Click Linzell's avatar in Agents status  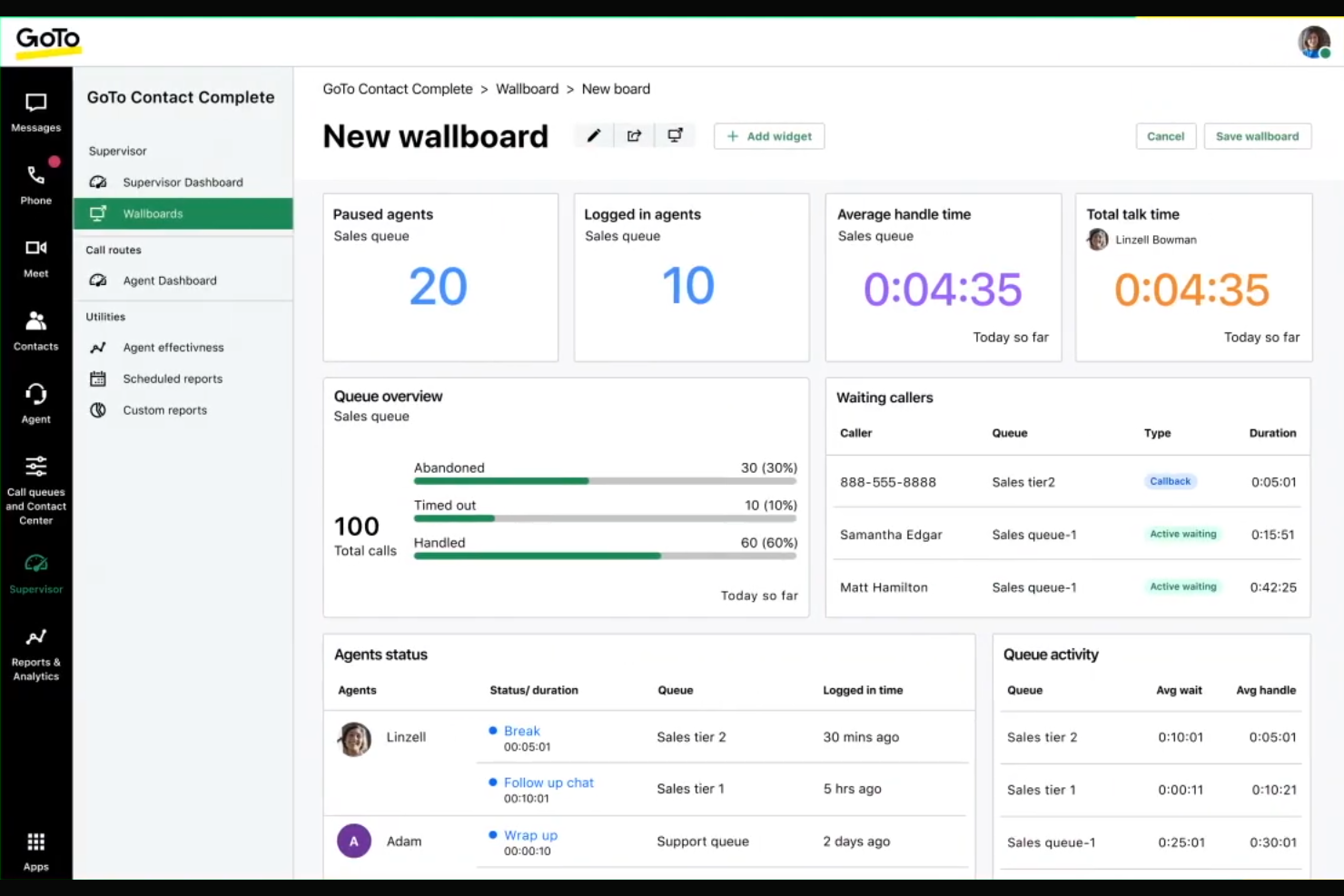pyautogui.click(x=354, y=739)
